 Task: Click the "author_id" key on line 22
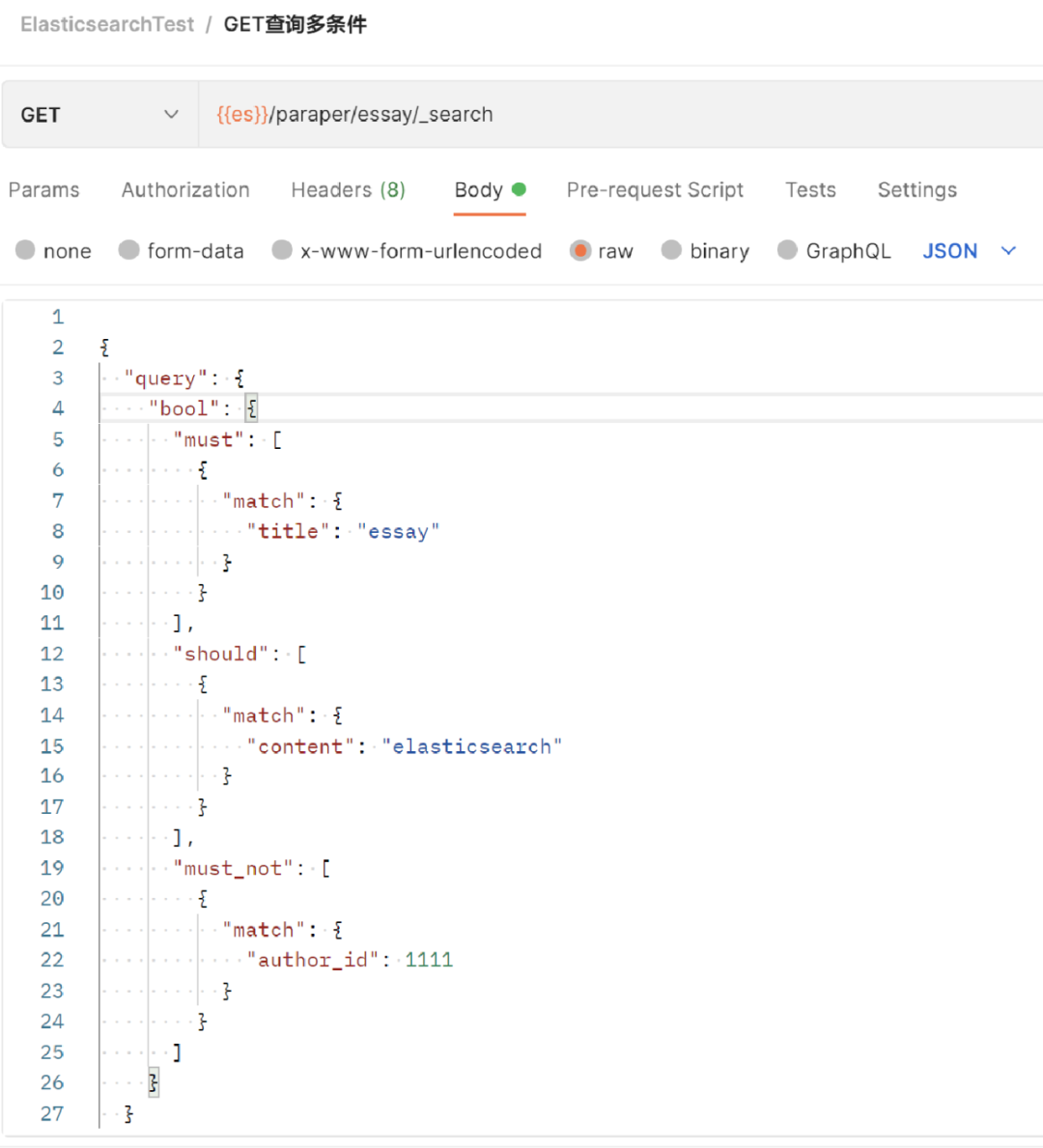(313, 960)
